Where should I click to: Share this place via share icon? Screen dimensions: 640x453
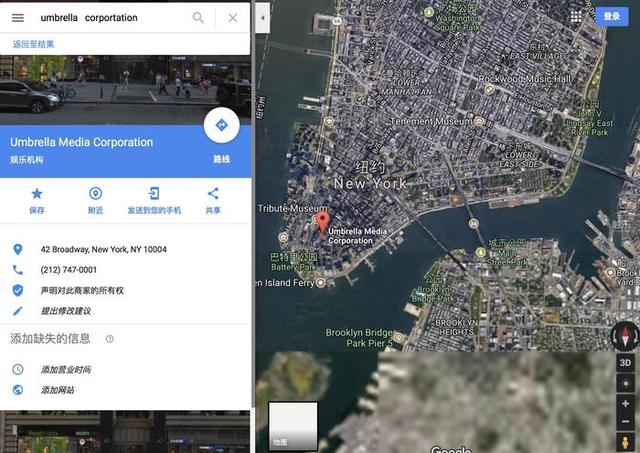pyautogui.click(x=213, y=193)
